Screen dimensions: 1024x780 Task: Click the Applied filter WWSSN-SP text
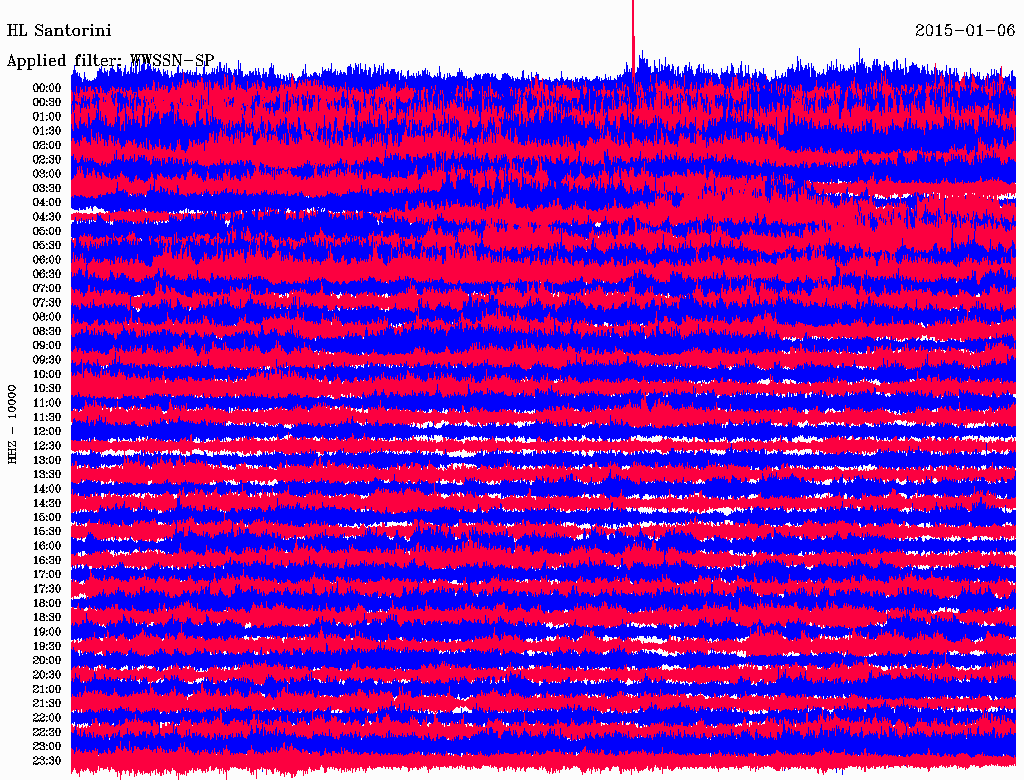click(x=110, y=60)
